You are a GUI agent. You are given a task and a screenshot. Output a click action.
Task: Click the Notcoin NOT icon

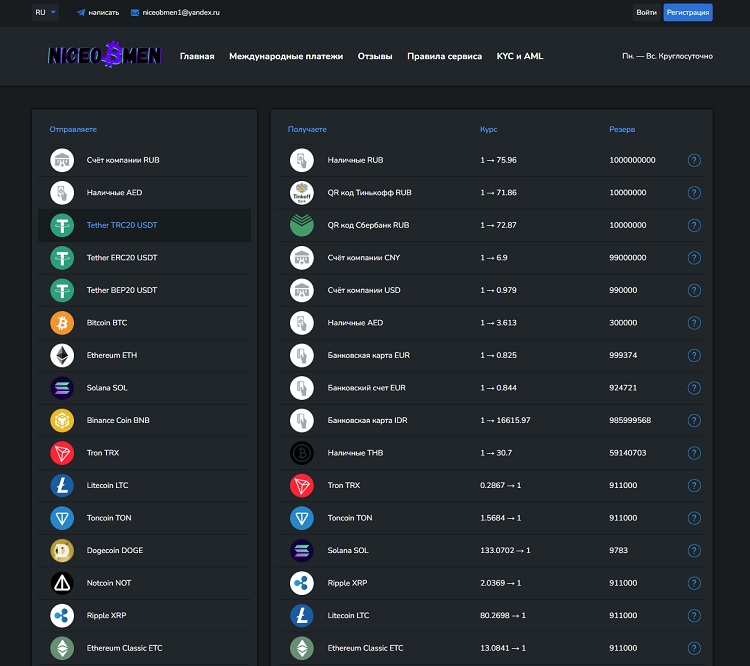pyautogui.click(x=62, y=583)
